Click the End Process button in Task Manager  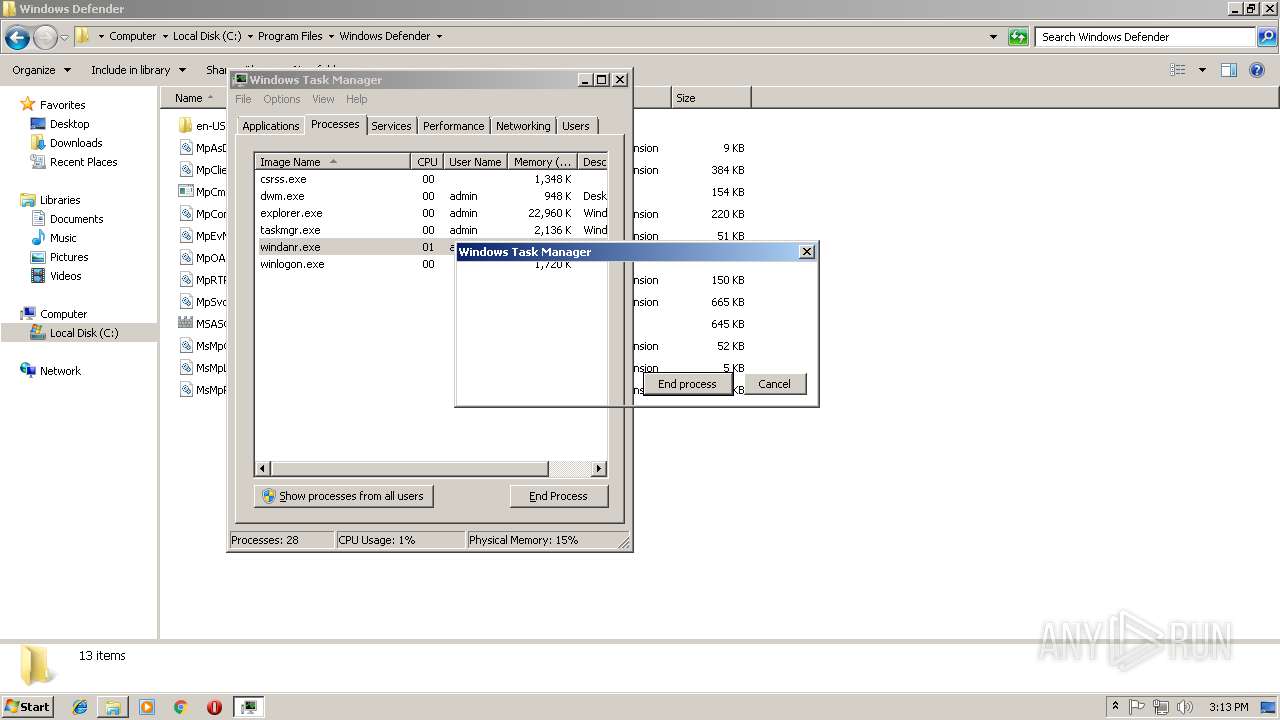pos(558,496)
